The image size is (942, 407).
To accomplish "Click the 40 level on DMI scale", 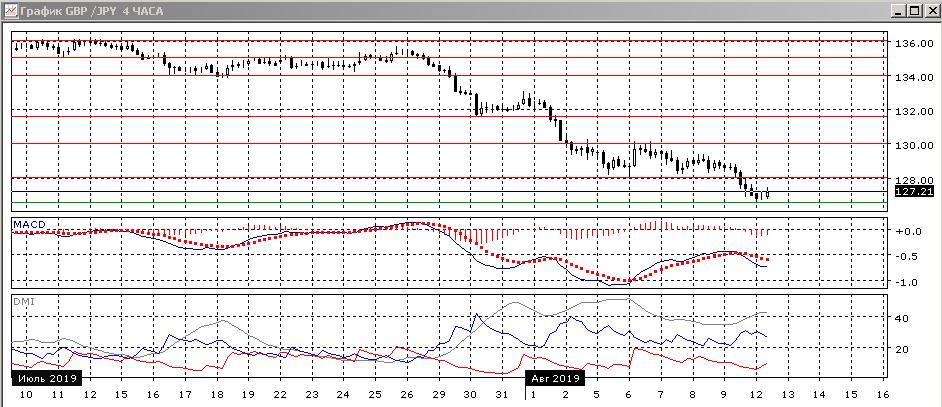I will 902,318.
